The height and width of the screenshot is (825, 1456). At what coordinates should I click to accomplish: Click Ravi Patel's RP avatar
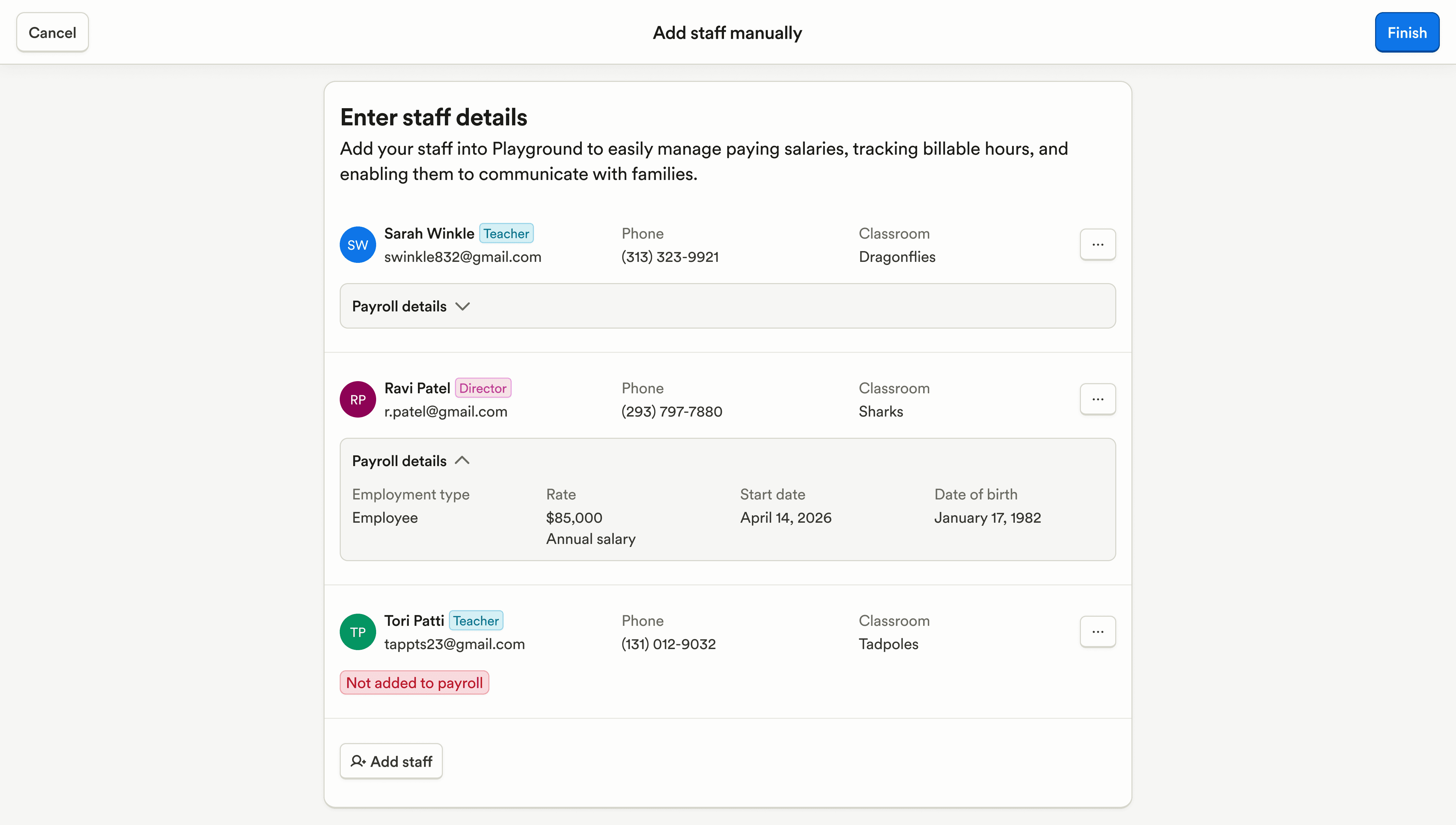(x=358, y=399)
